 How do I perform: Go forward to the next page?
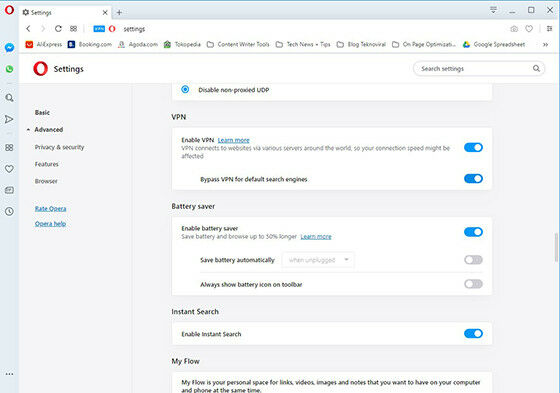pos(43,29)
